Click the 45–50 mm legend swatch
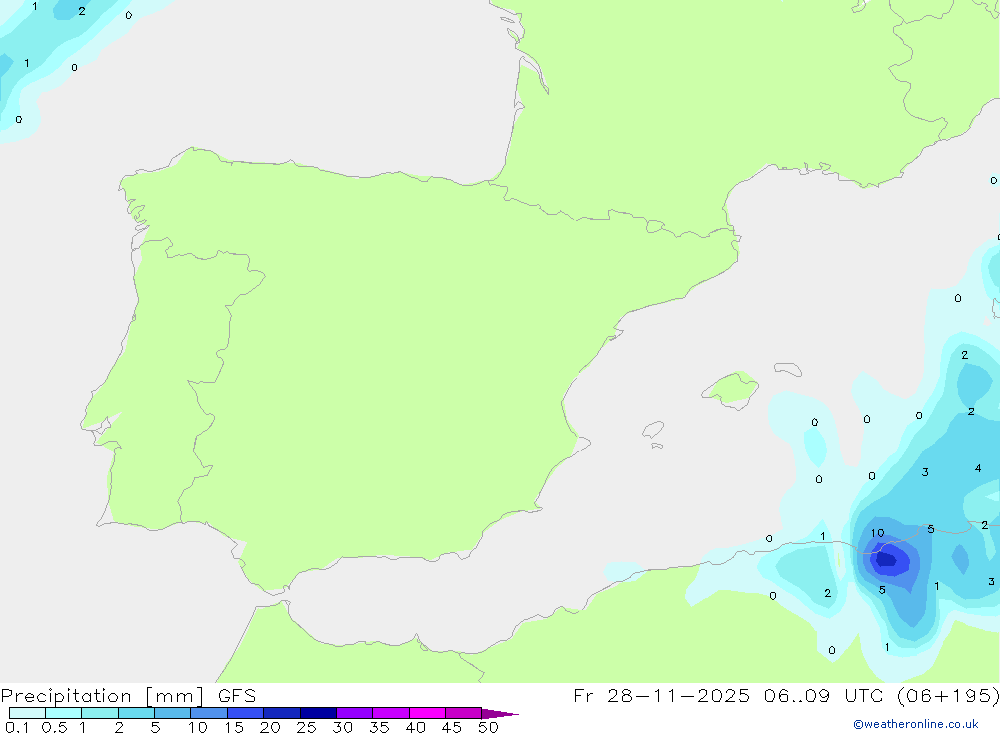This screenshot has height=733, width=1000. 463,713
